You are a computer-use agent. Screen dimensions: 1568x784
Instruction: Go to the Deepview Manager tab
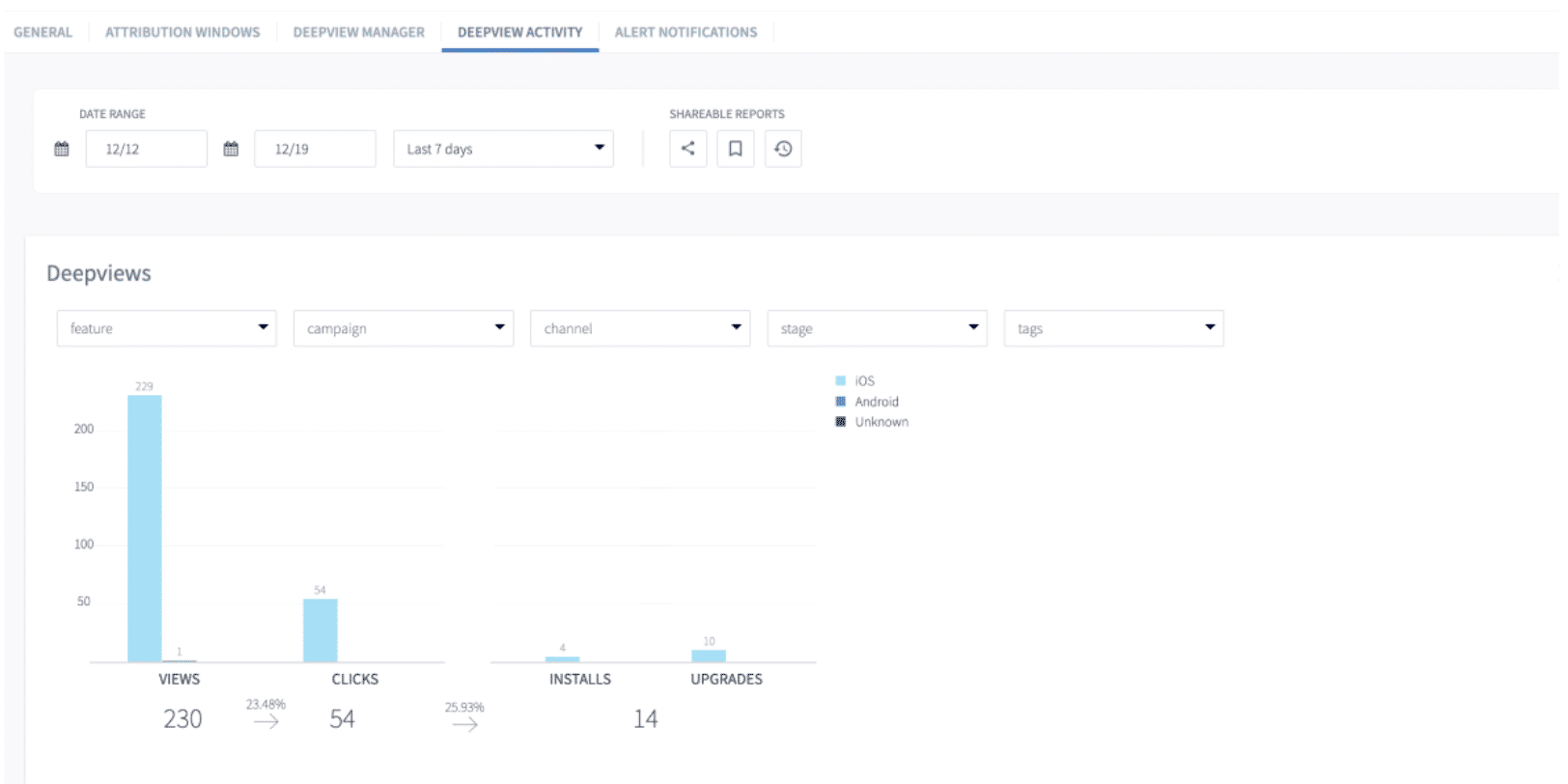point(358,32)
